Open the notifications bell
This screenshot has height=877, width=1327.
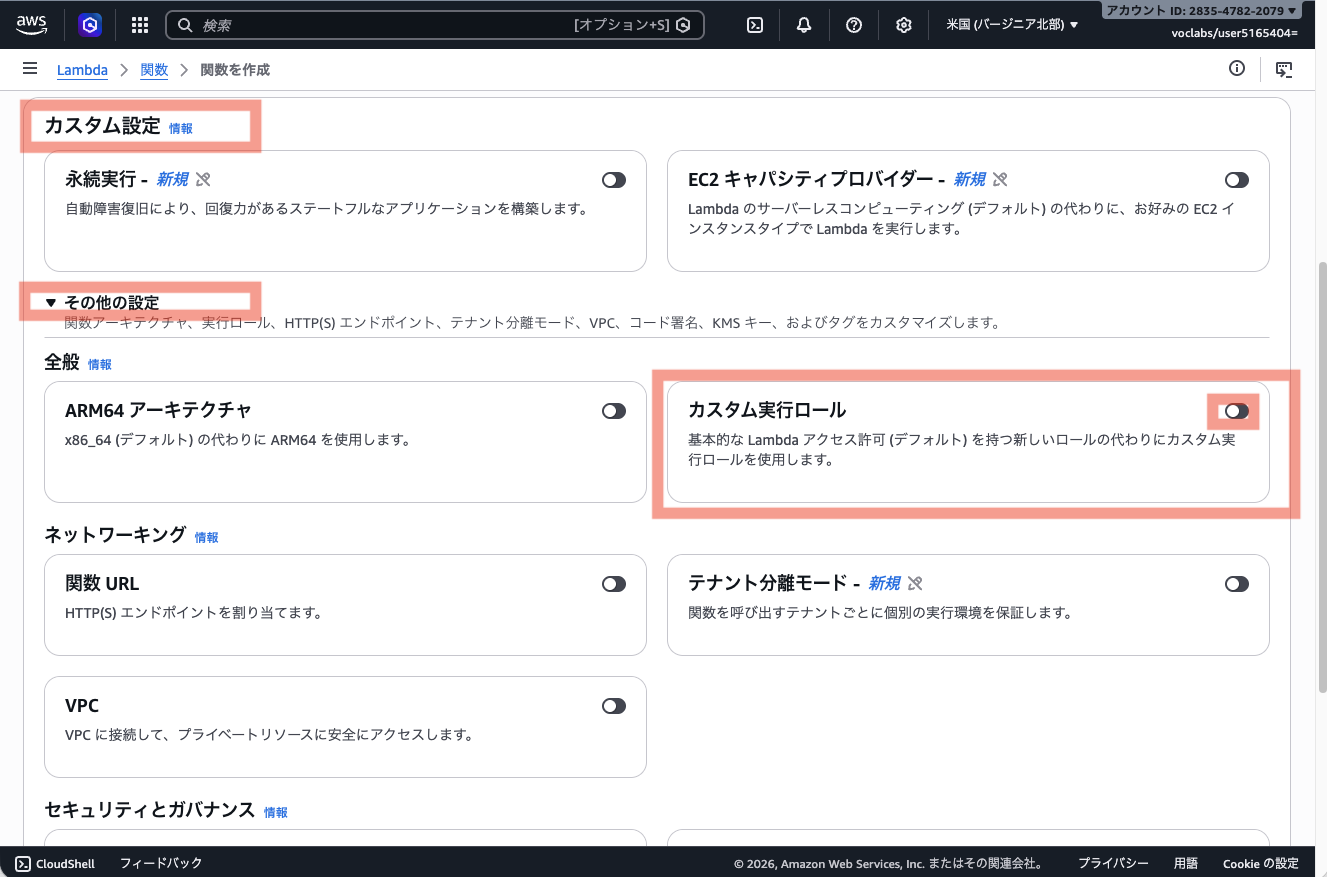pos(804,25)
